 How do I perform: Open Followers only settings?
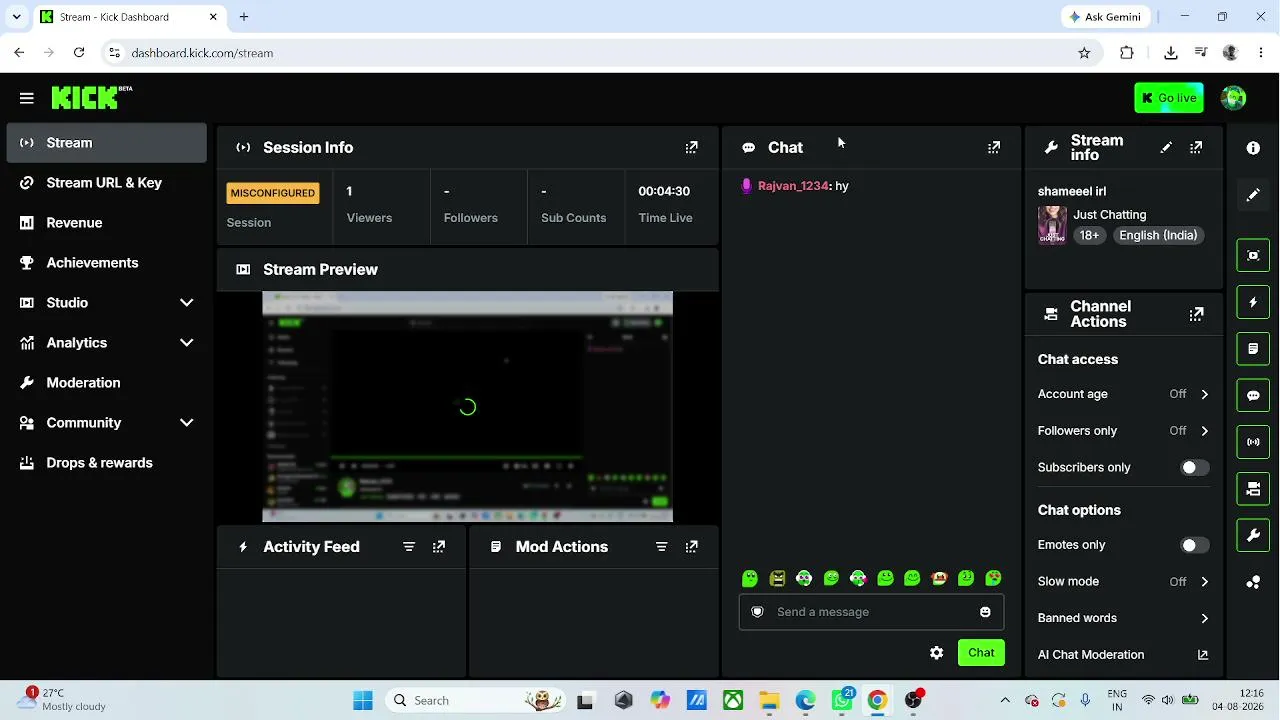click(x=1123, y=431)
